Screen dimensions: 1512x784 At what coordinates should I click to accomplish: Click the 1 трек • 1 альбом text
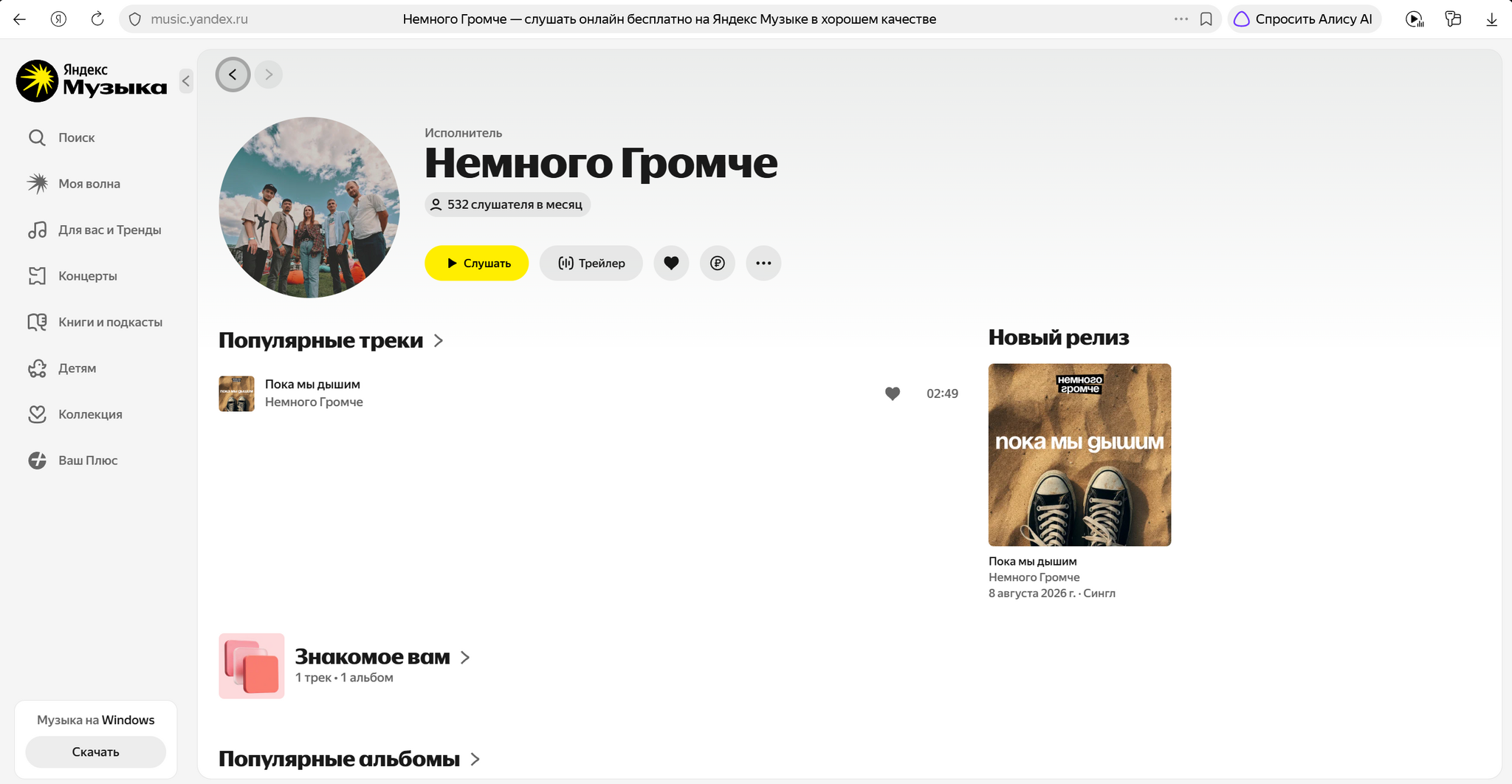pyautogui.click(x=344, y=678)
